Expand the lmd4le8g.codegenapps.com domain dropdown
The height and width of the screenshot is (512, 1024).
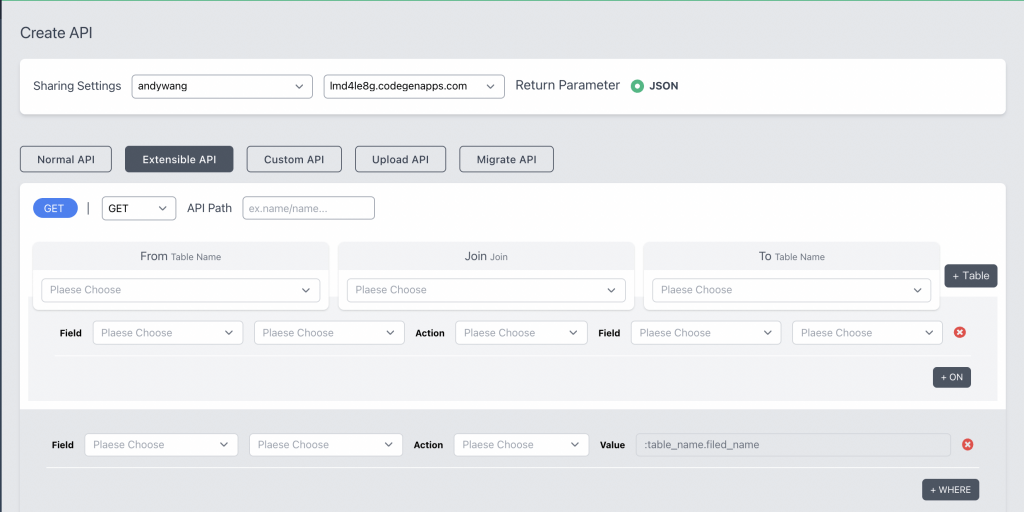[414, 86]
